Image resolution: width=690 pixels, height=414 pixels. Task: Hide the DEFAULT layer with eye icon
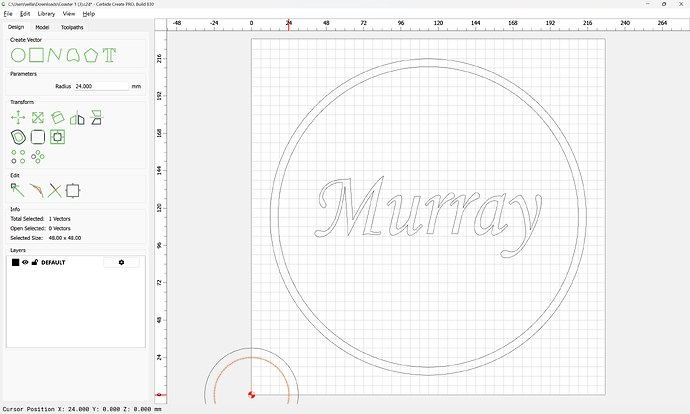click(x=26, y=262)
